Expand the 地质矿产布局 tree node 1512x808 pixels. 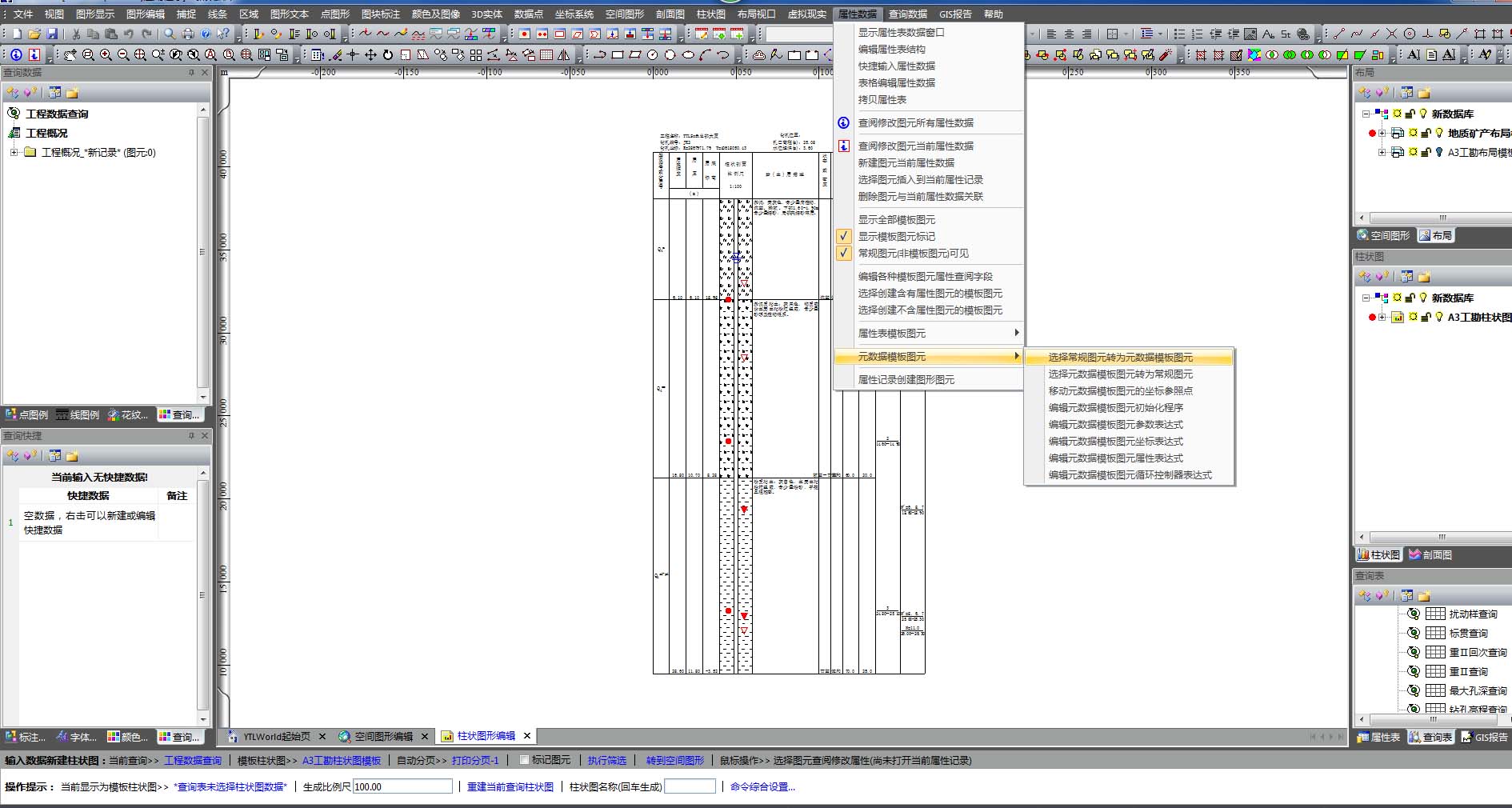pyautogui.click(x=1382, y=133)
